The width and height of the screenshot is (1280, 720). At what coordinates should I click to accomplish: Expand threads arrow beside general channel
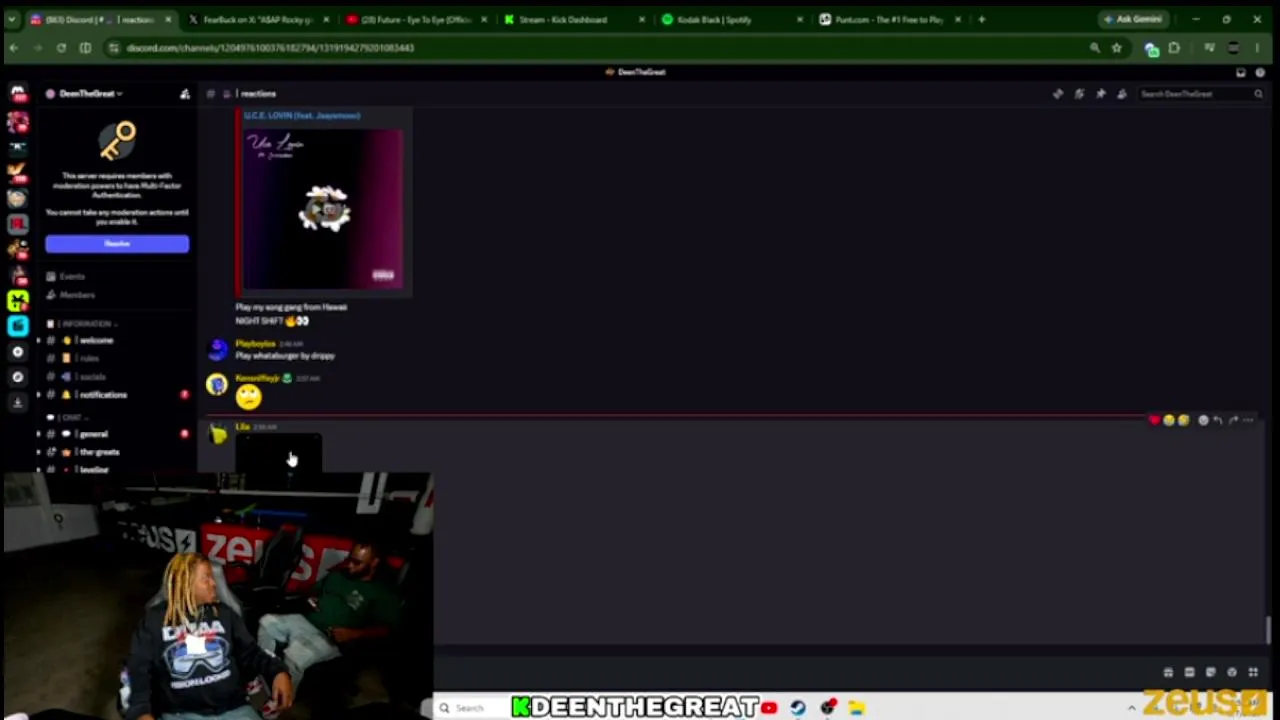tap(39, 434)
